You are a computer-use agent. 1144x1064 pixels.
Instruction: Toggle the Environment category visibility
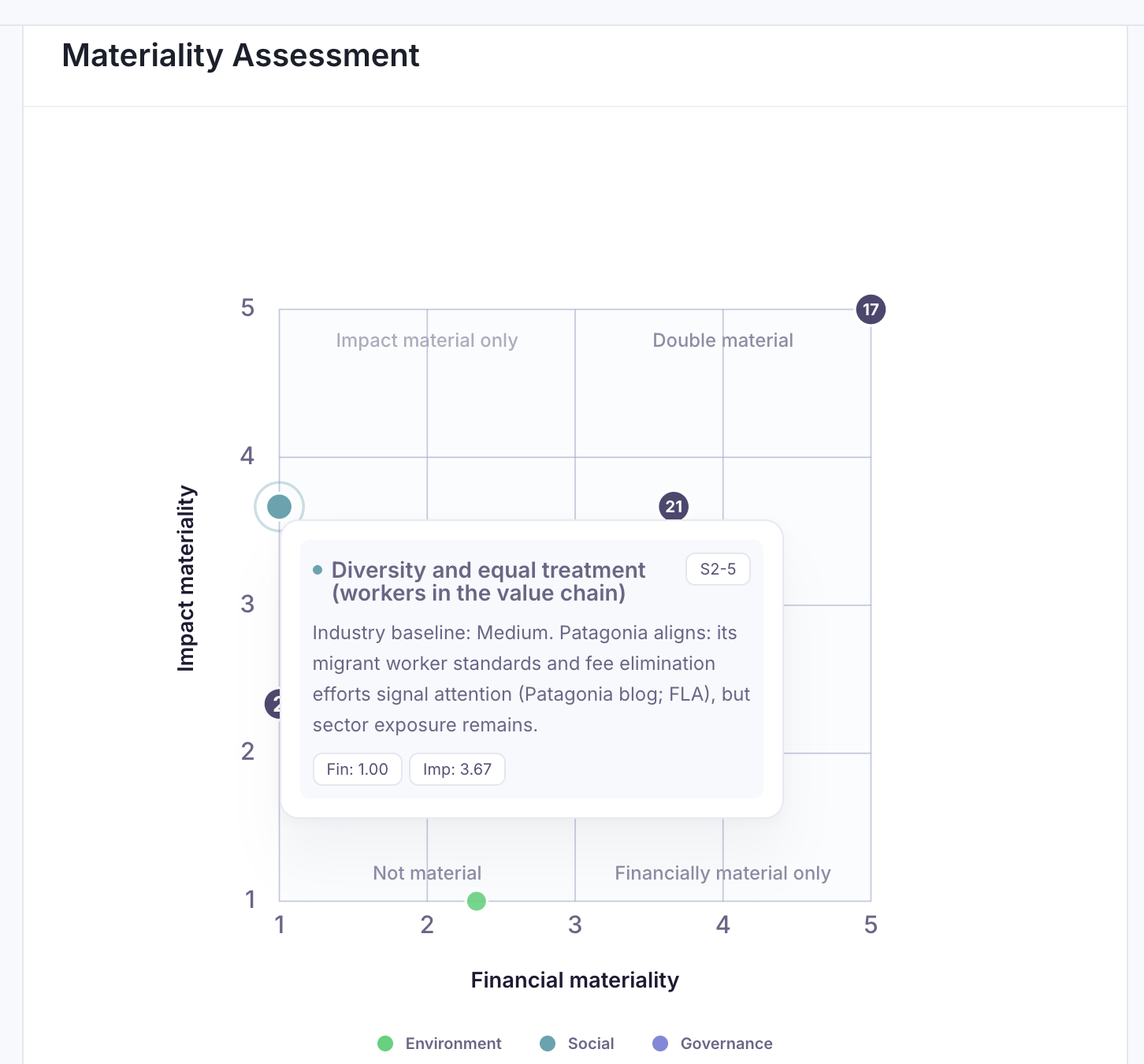pos(453,1043)
